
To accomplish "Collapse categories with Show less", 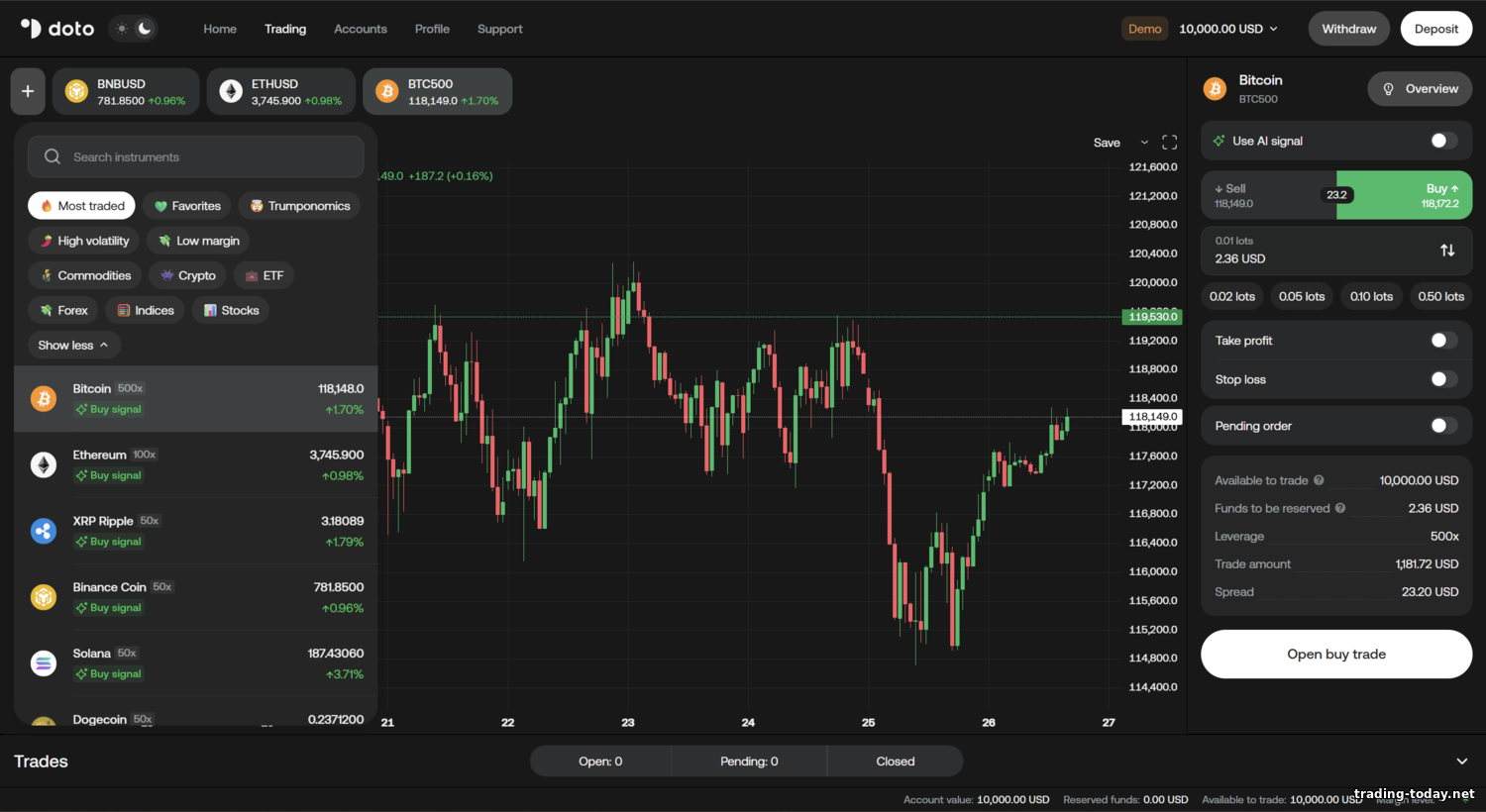I will 73,346.
